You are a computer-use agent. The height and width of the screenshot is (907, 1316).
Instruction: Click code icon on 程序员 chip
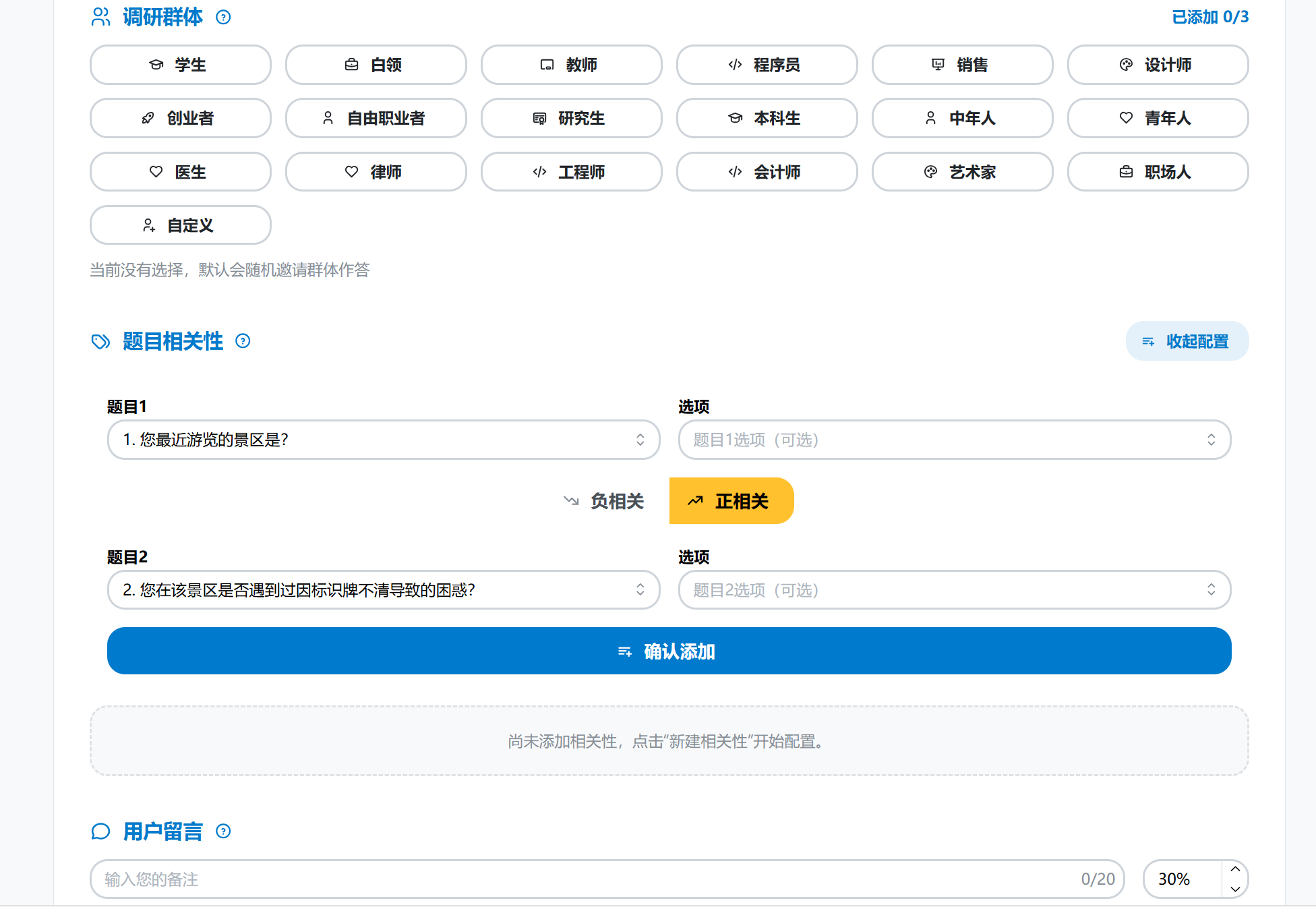[x=735, y=65]
